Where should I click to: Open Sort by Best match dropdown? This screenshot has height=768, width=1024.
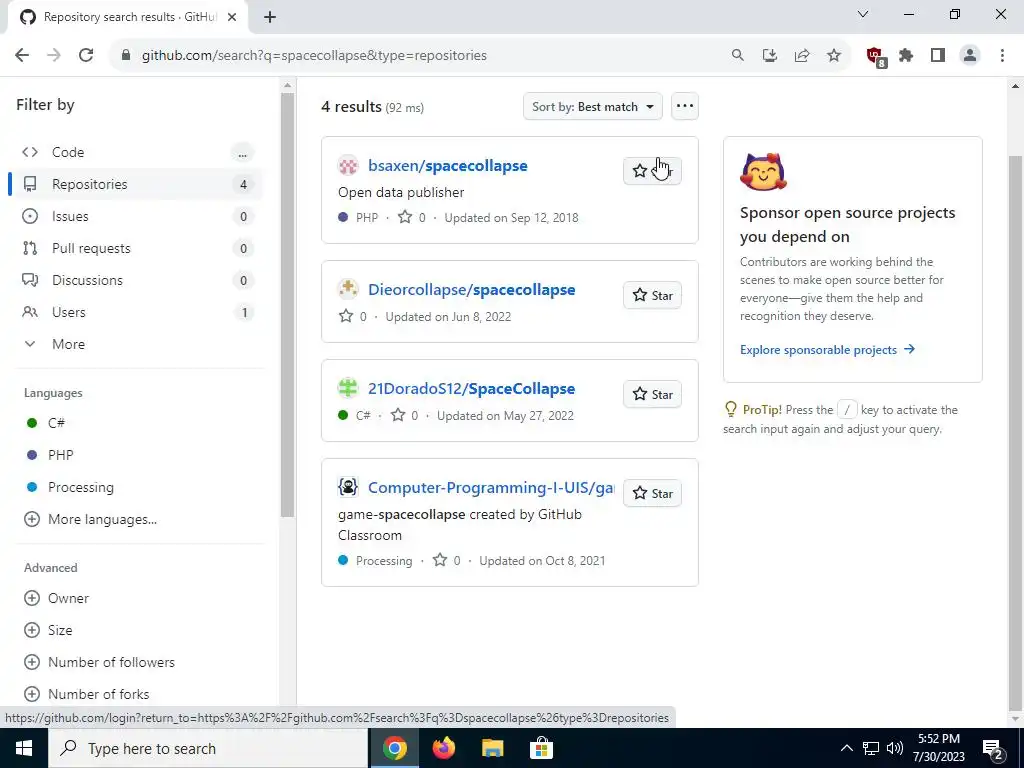tap(592, 106)
